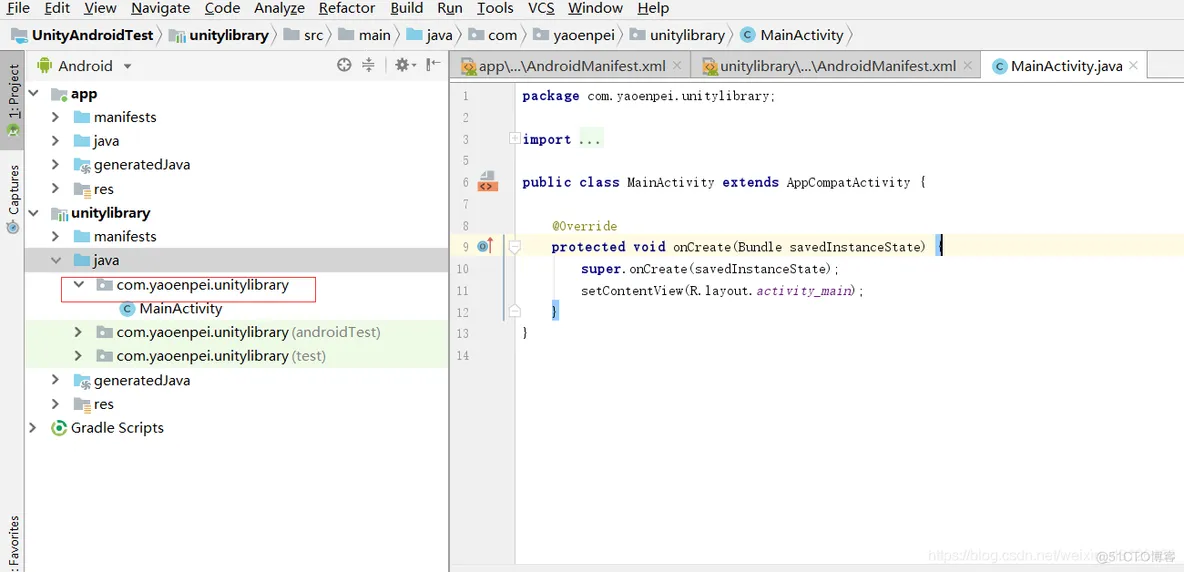Click the yaoenpei breadcrumb
The image size is (1184, 572).
[574, 35]
